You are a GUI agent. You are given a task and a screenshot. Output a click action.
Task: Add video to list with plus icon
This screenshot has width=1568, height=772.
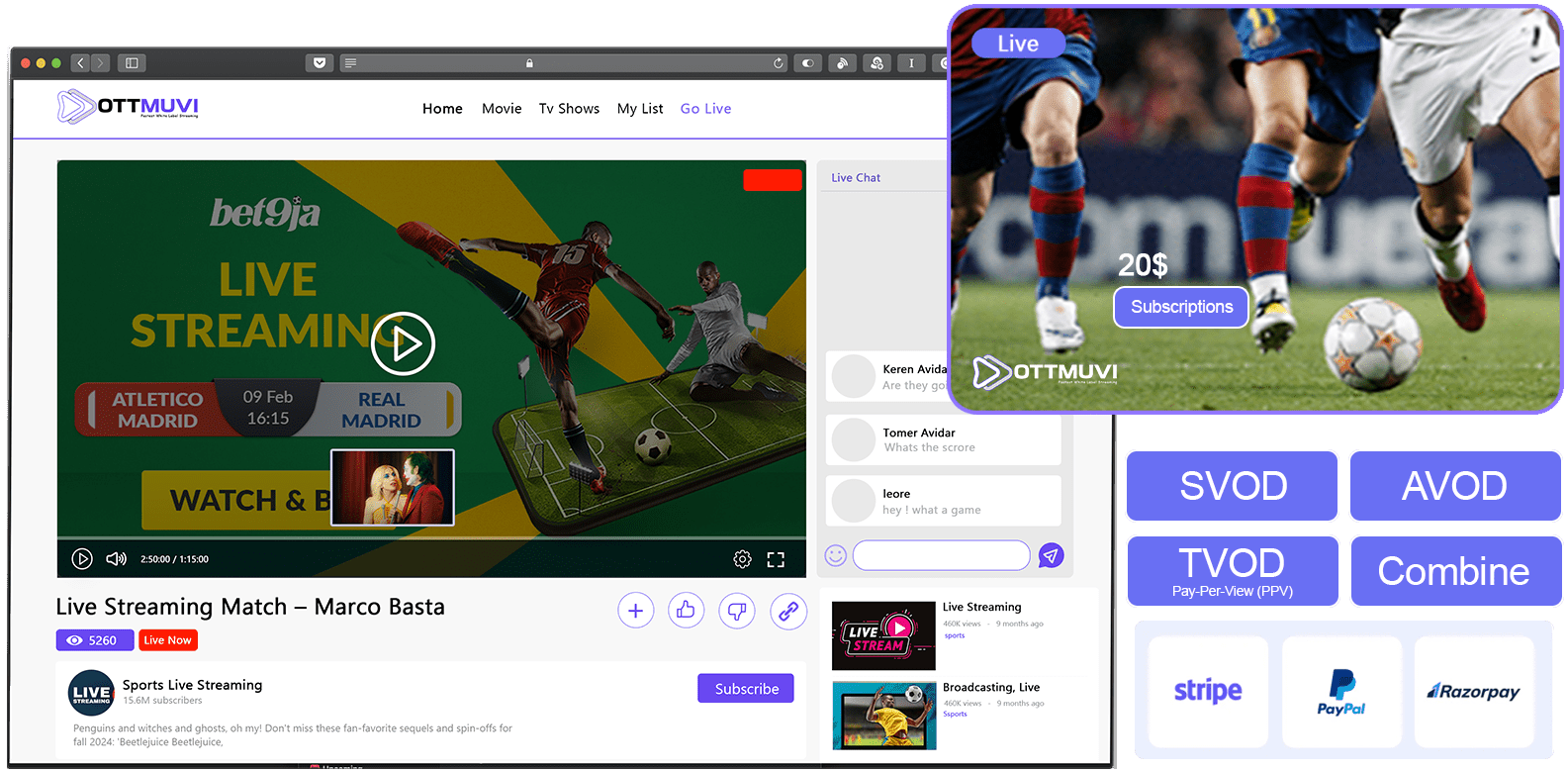click(636, 611)
